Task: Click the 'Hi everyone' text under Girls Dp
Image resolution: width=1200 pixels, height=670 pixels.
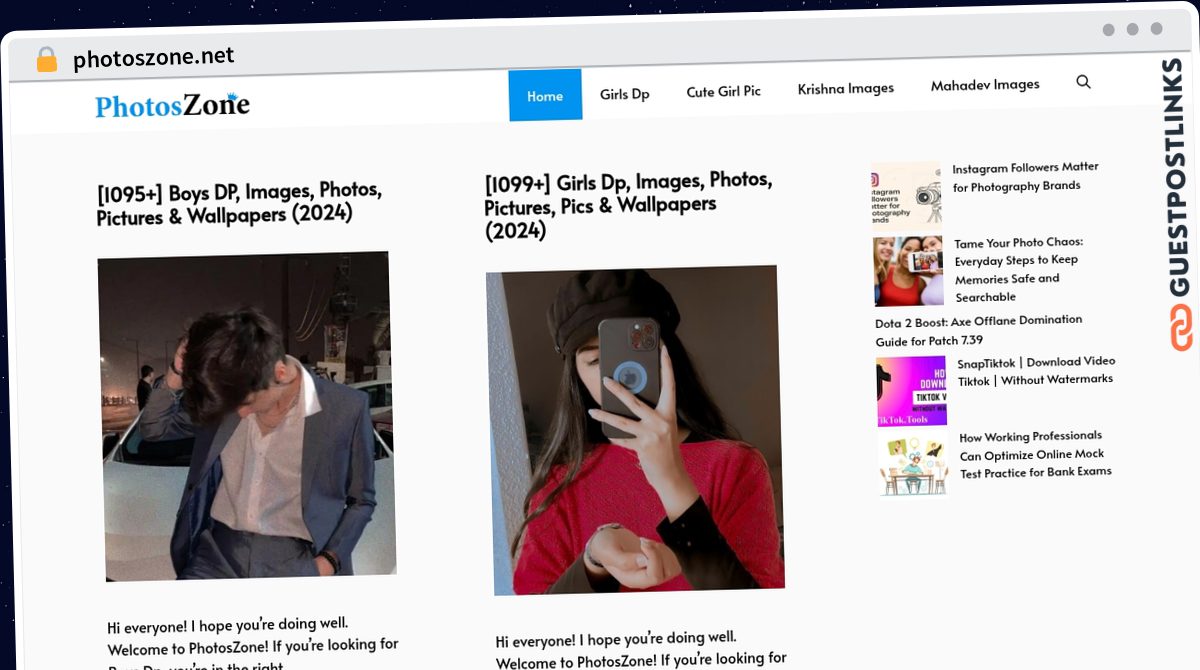Action: click(x=641, y=649)
